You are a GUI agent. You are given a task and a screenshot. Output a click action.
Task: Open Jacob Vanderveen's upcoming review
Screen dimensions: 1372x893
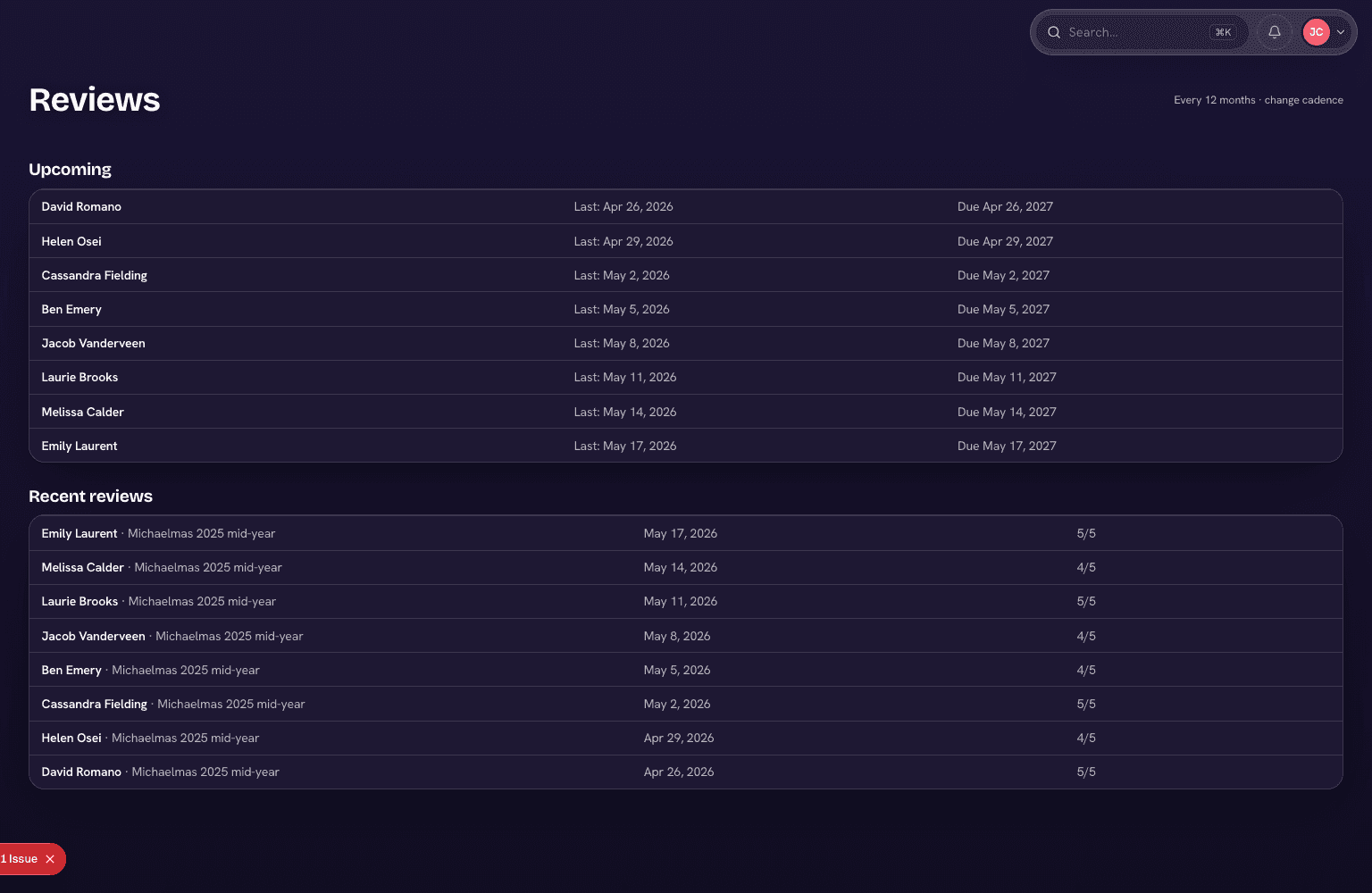(686, 343)
